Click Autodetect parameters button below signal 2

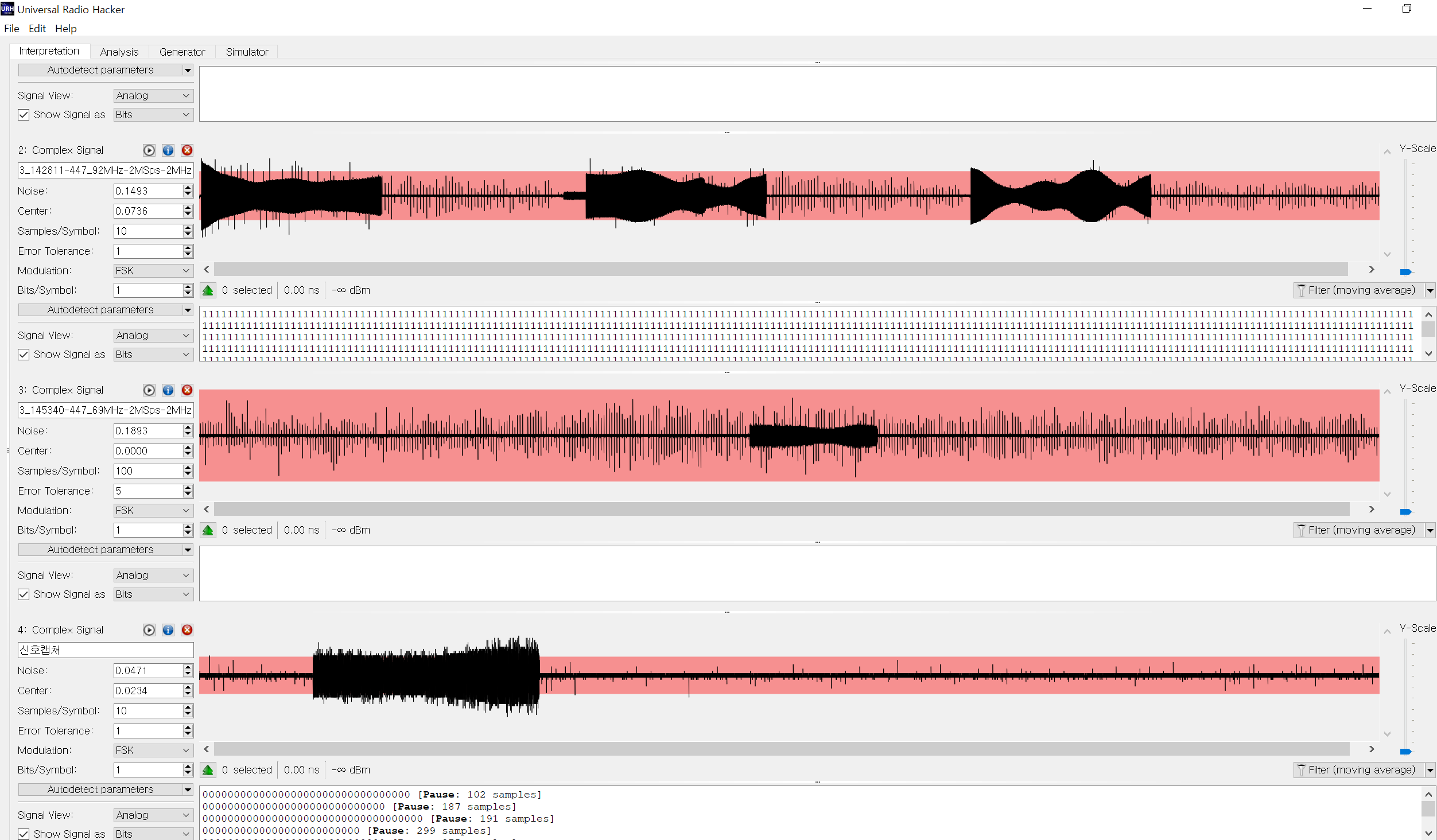click(100, 310)
